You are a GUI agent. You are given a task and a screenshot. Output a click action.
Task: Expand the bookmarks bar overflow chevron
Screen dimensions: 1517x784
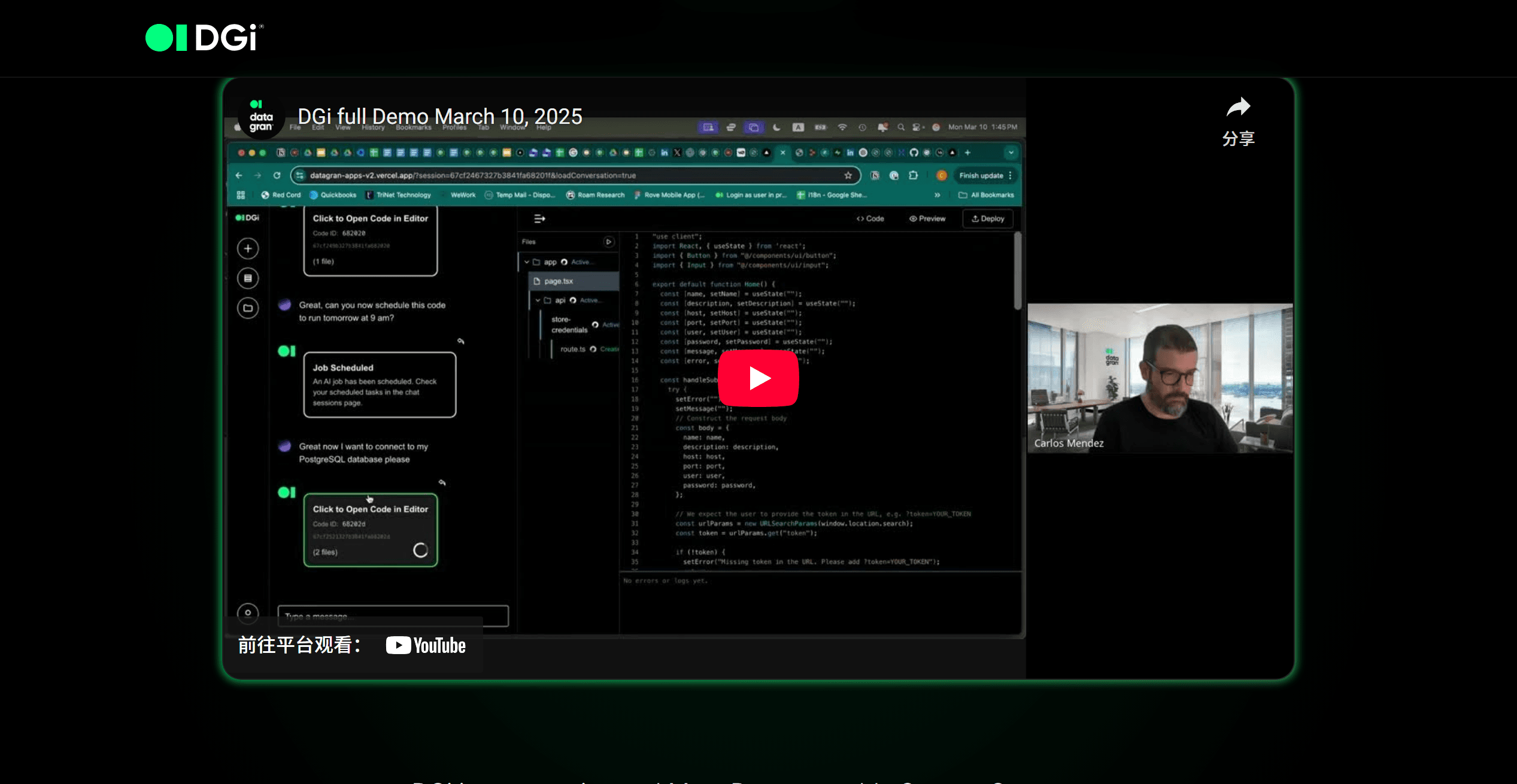point(937,195)
